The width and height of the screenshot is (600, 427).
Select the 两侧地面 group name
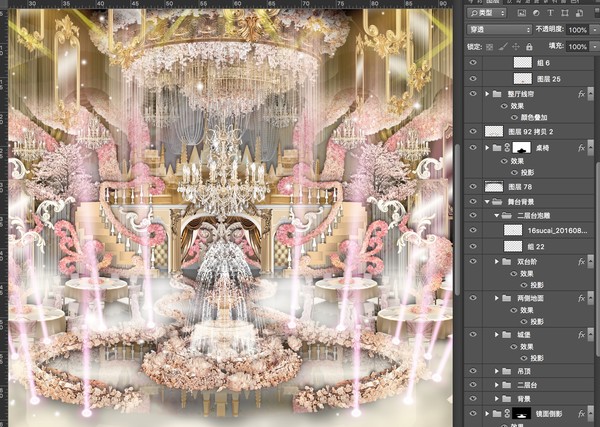(531, 298)
